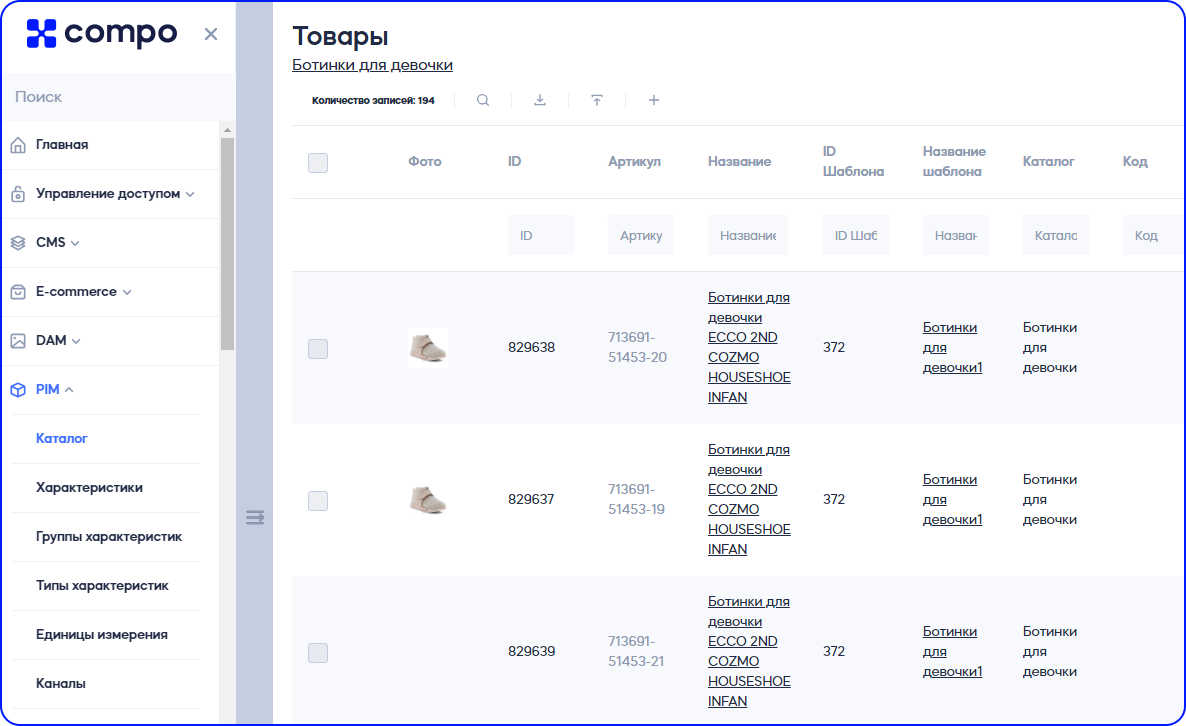Expand the Управление доступом menu chevron
The image size is (1186, 726).
[x=190, y=194]
